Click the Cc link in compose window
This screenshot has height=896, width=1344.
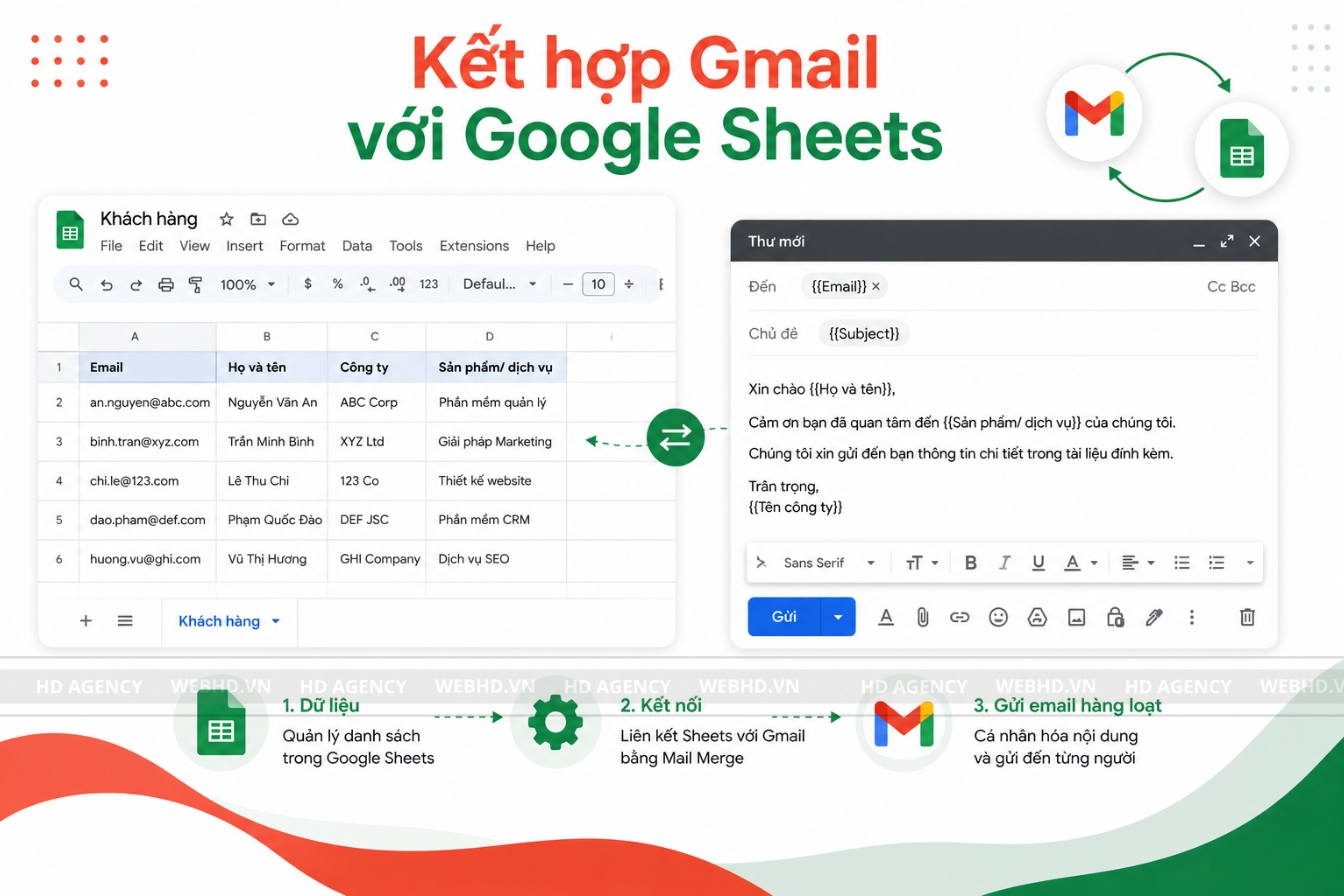(x=1216, y=287)
